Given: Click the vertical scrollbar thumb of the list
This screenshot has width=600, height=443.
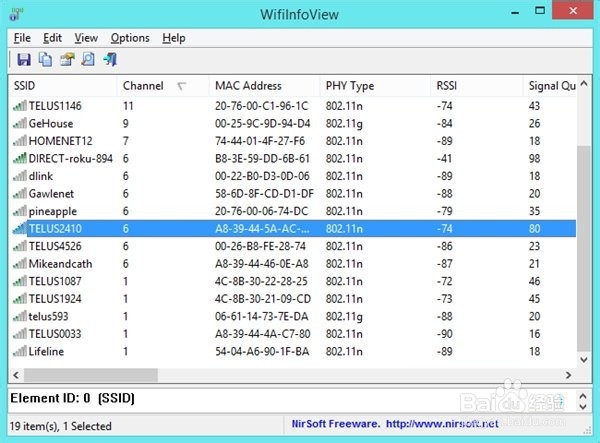Looking at the screenshot, I should point(584,248).
